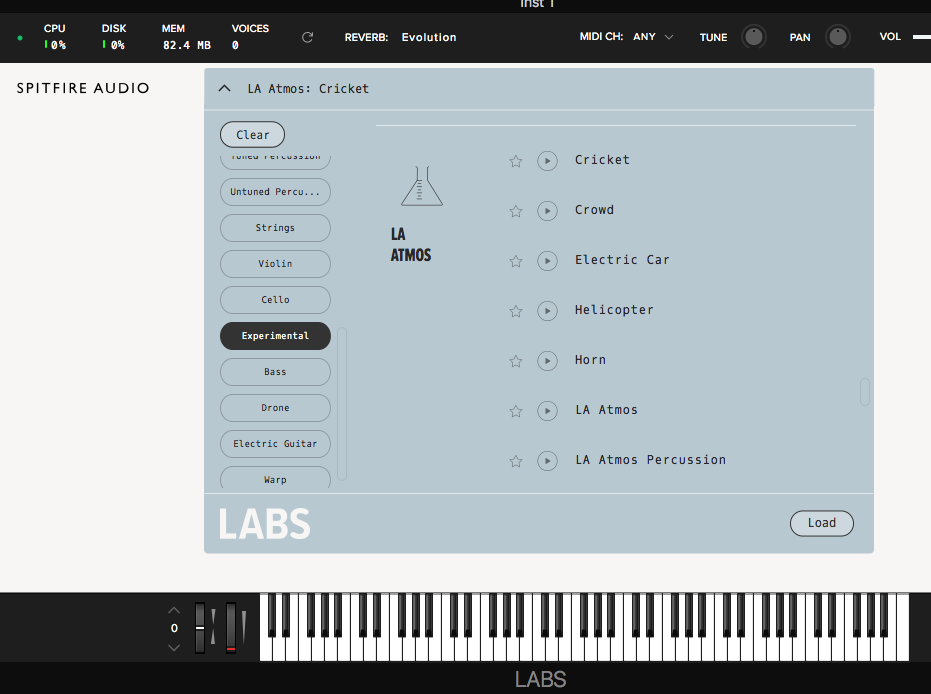Clear the current category selection
Viewport: 931px width, 694px height.
(251, 134)
